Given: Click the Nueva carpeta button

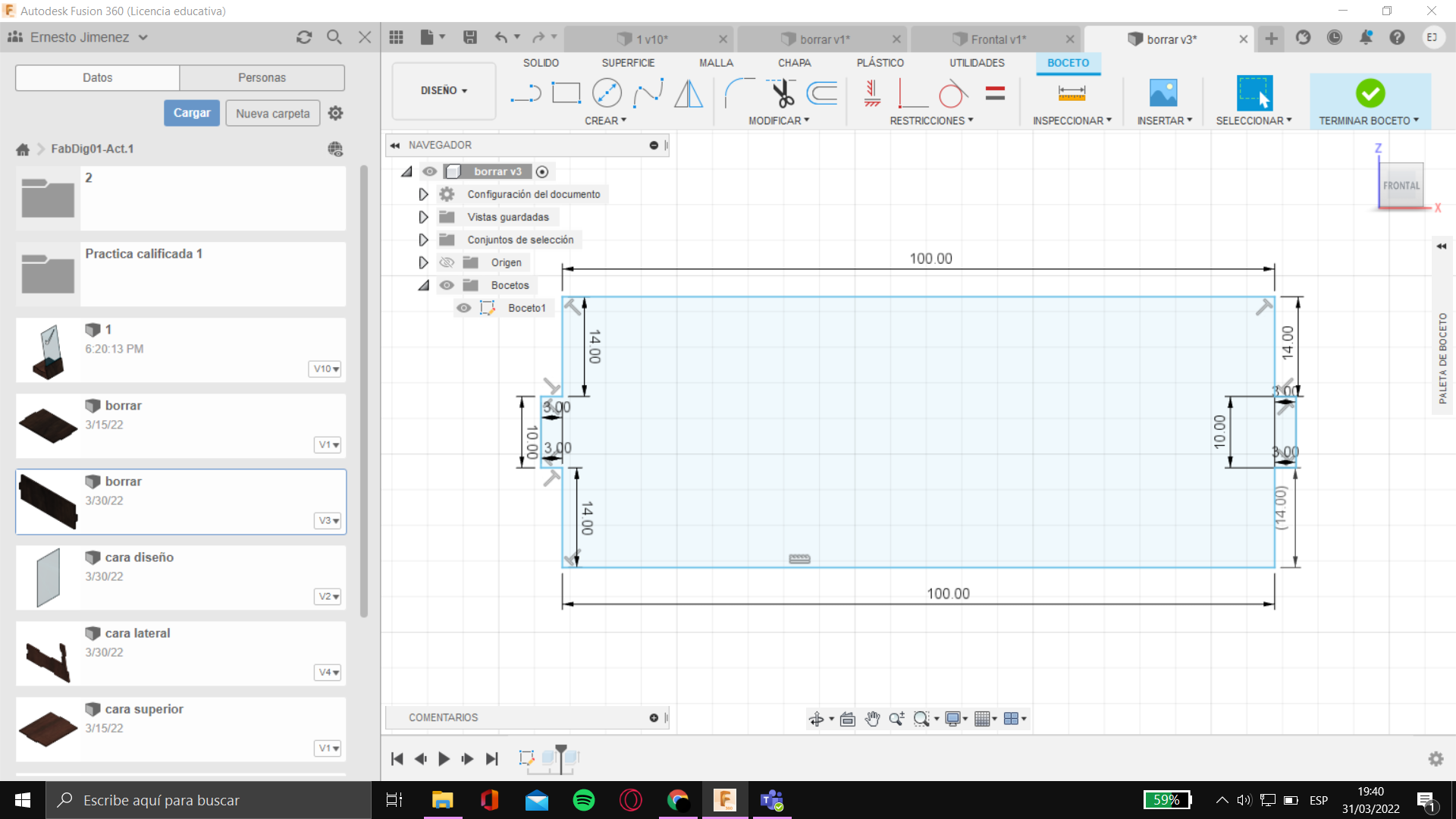Looking at the screenshot, I should pos(272,113).
